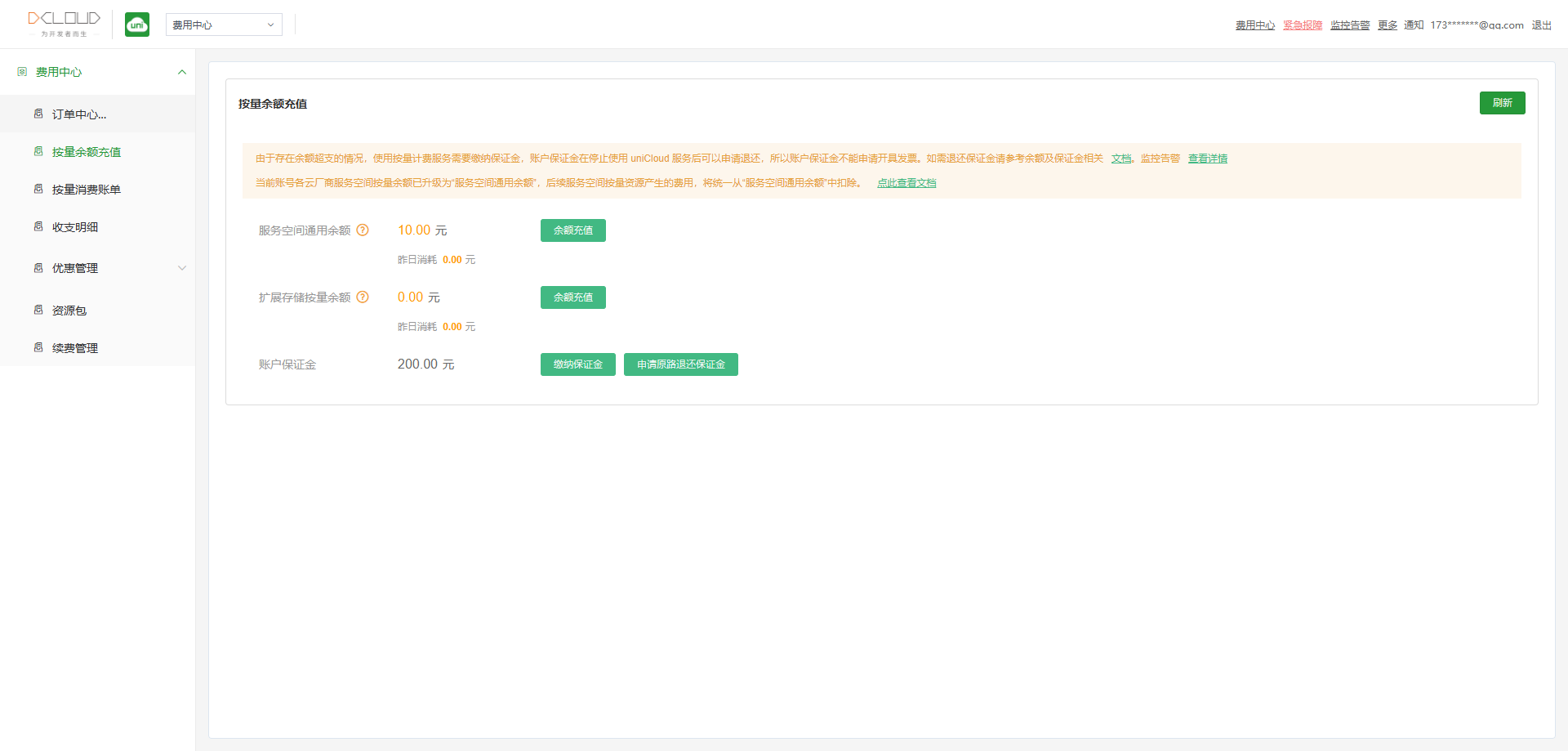Click 申请原路退还保证金 button
Screen dimensions: 1568x751
(680, 364)
